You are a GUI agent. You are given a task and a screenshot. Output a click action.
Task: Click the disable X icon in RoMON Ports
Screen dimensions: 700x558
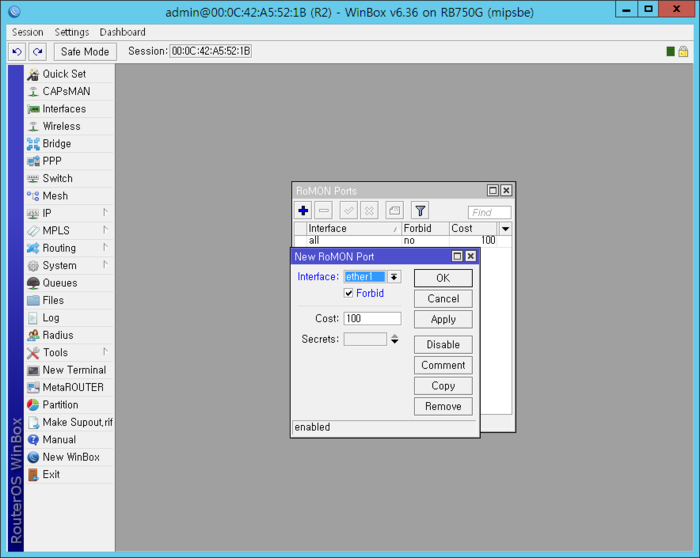click(x=369, y=211)
